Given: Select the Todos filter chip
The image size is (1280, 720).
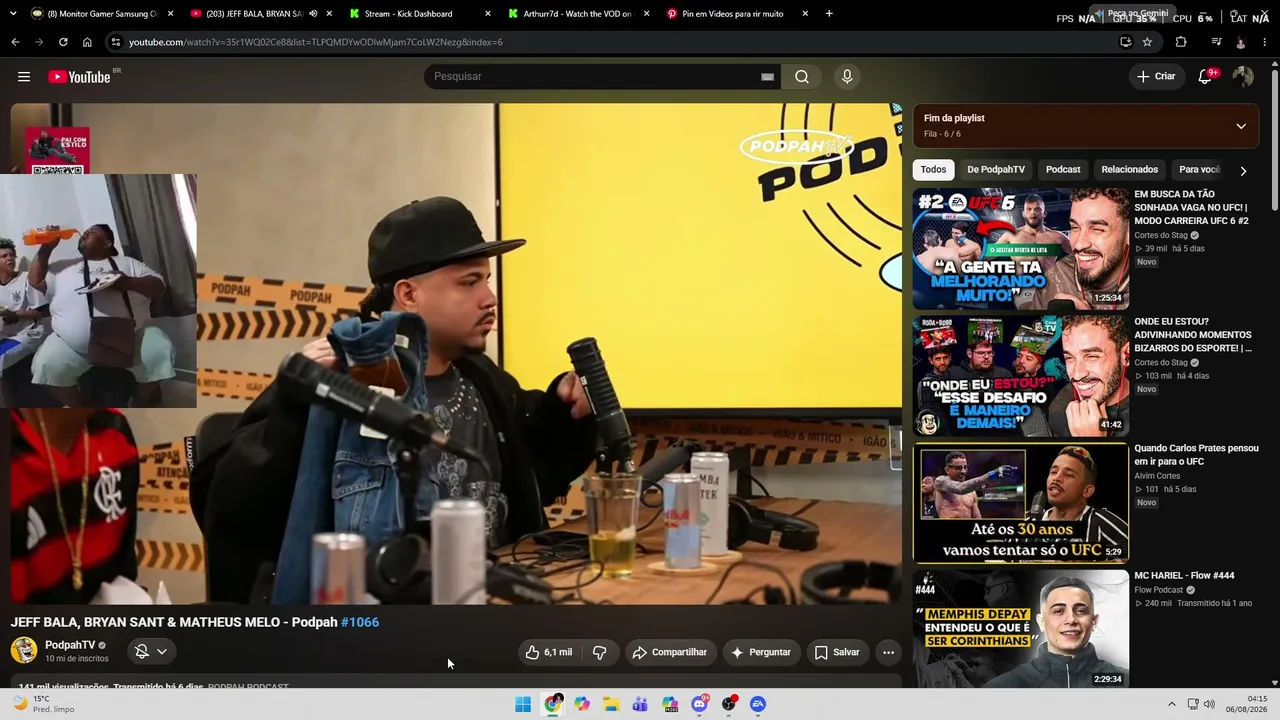Looking at the screenshot, I should pyautogui.click(x=933, y=170).
